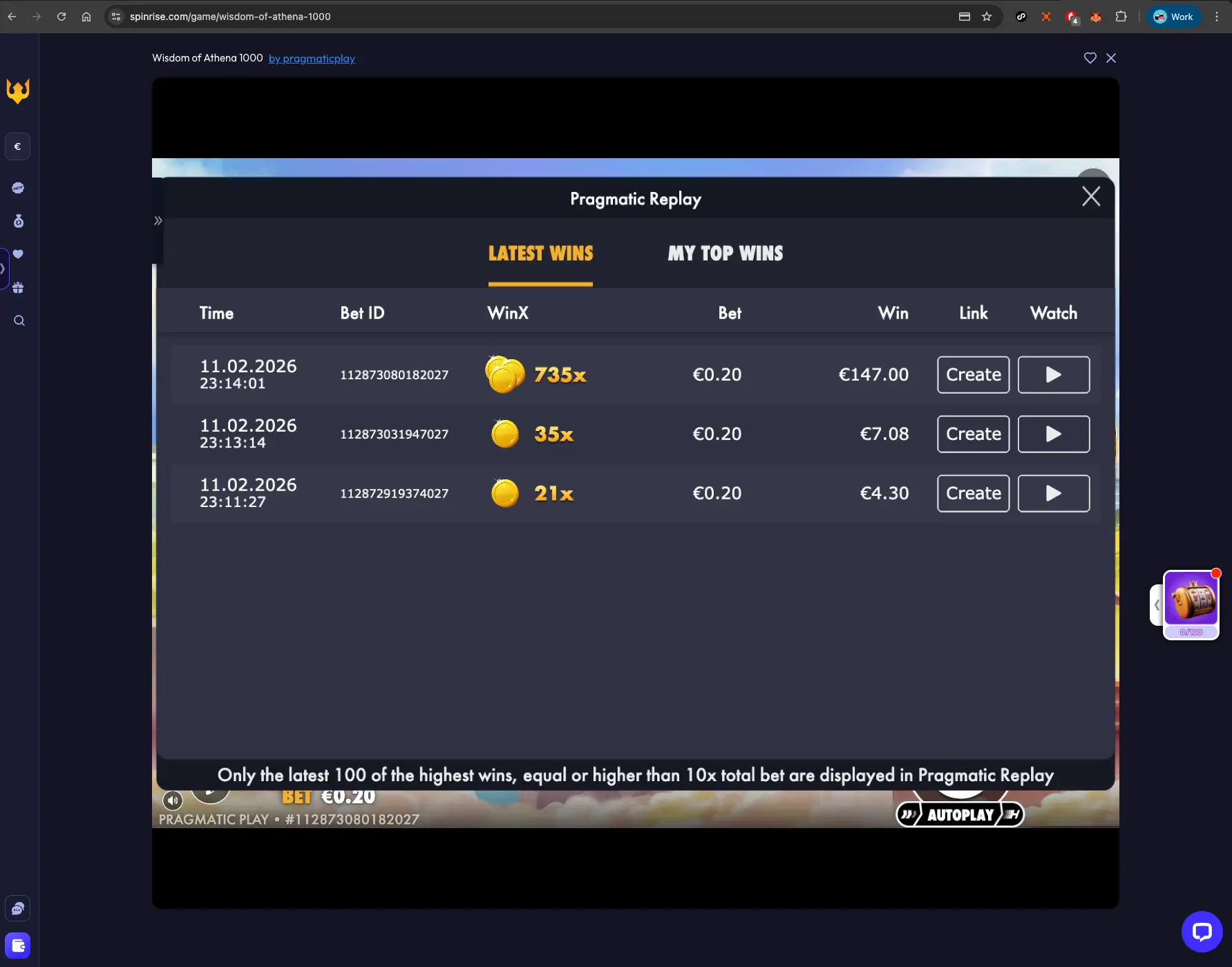Viewport: 1232px width, 967px height.
Task: Follow the 'by pragmaticplay' provider link
Action: point(312,59)
